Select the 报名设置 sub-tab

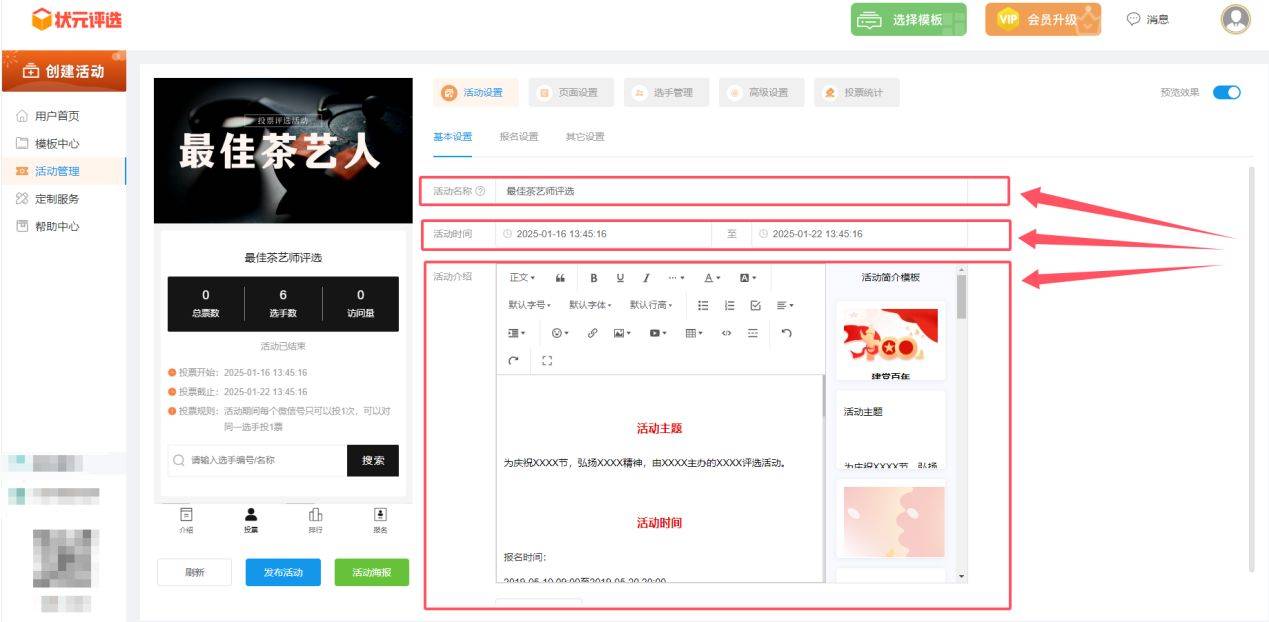click(x=519, y=137)
